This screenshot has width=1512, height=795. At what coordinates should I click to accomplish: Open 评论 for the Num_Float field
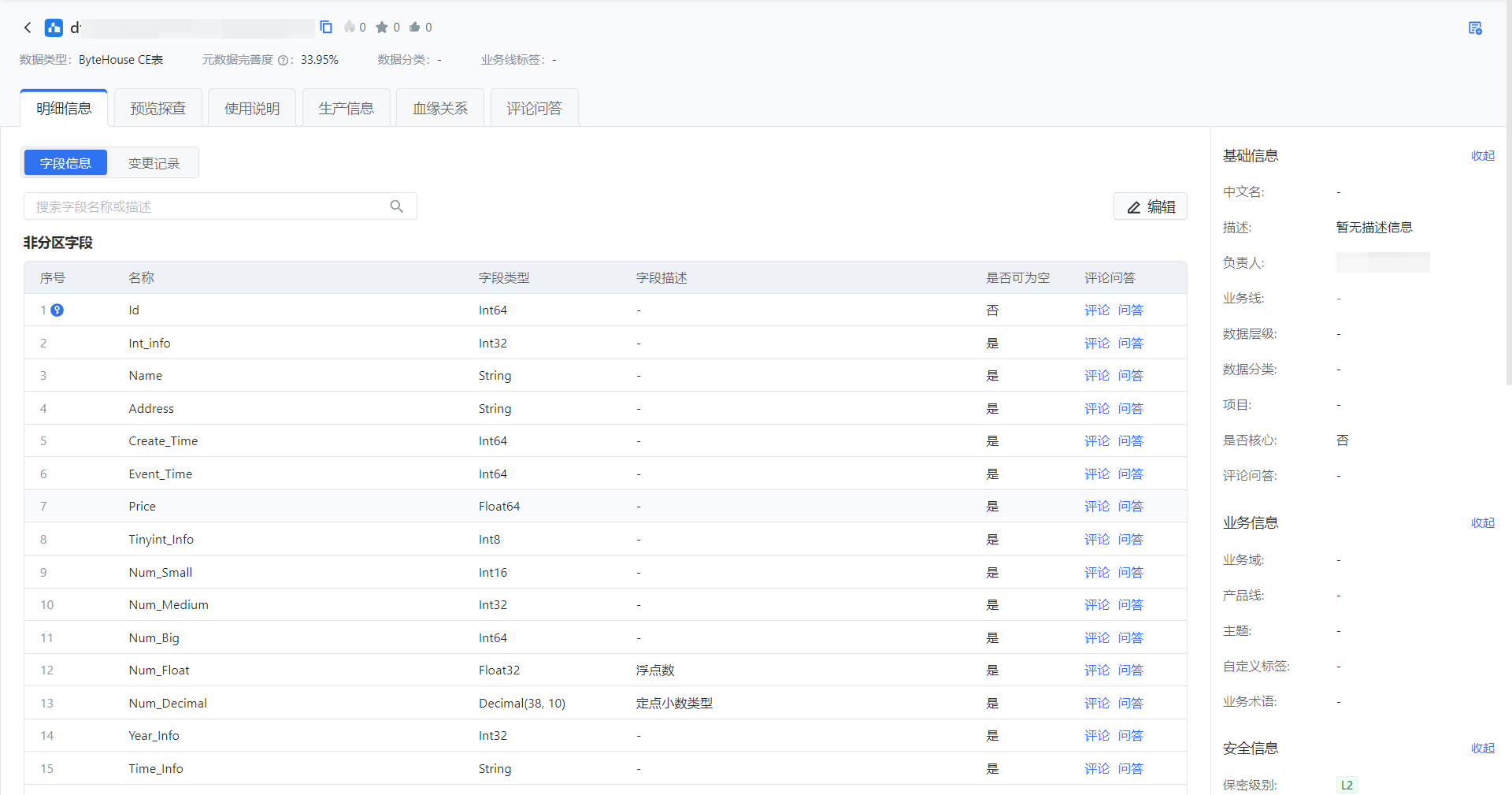(1097, 671)
